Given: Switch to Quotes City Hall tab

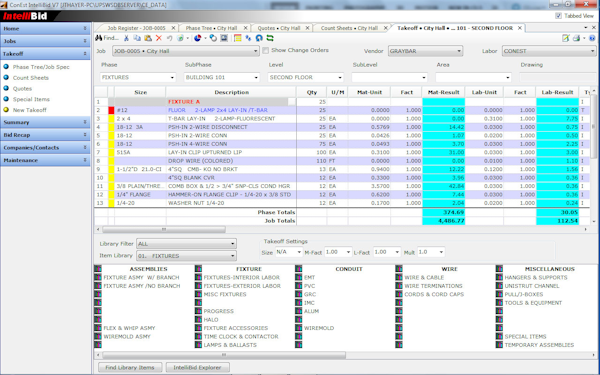Looking at the screenshot, I should point(279,28).
